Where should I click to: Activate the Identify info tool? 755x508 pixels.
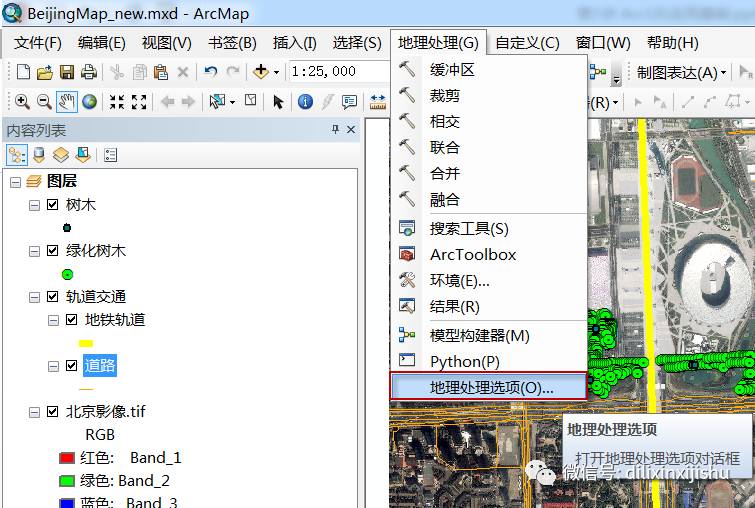tap(305, 102)
